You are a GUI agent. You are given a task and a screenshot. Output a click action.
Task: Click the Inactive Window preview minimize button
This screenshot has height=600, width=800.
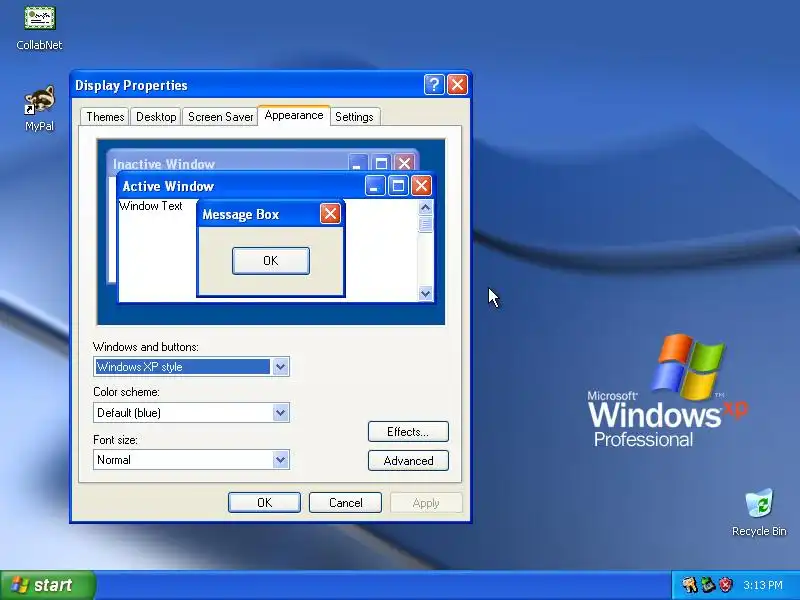(x=358, y=163)
